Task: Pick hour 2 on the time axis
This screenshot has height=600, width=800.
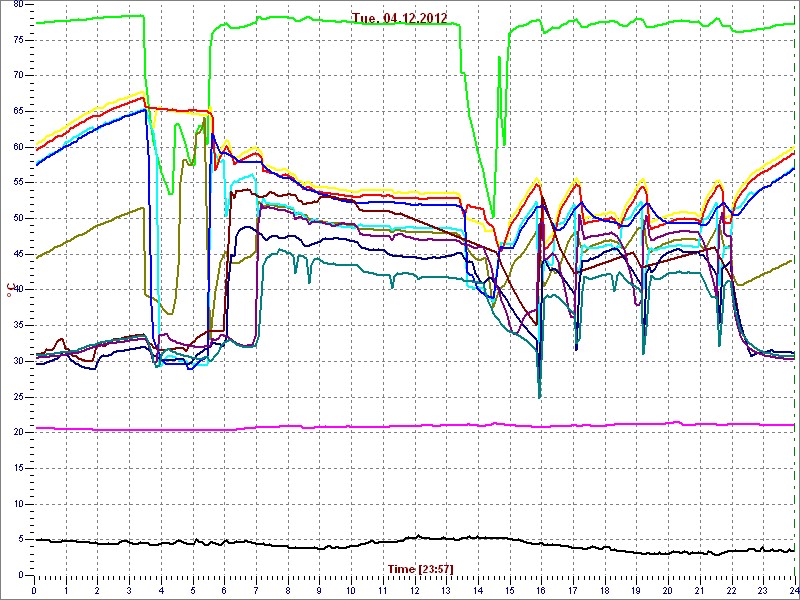Action: click(x=97, y=591)
